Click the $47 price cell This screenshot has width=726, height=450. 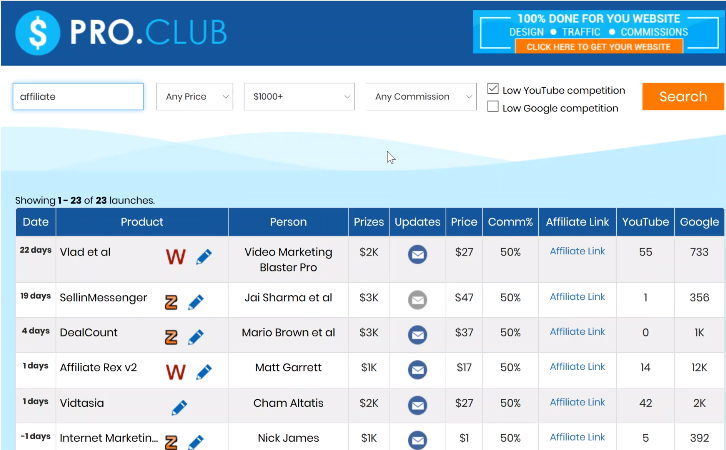(x=464, y=298)
